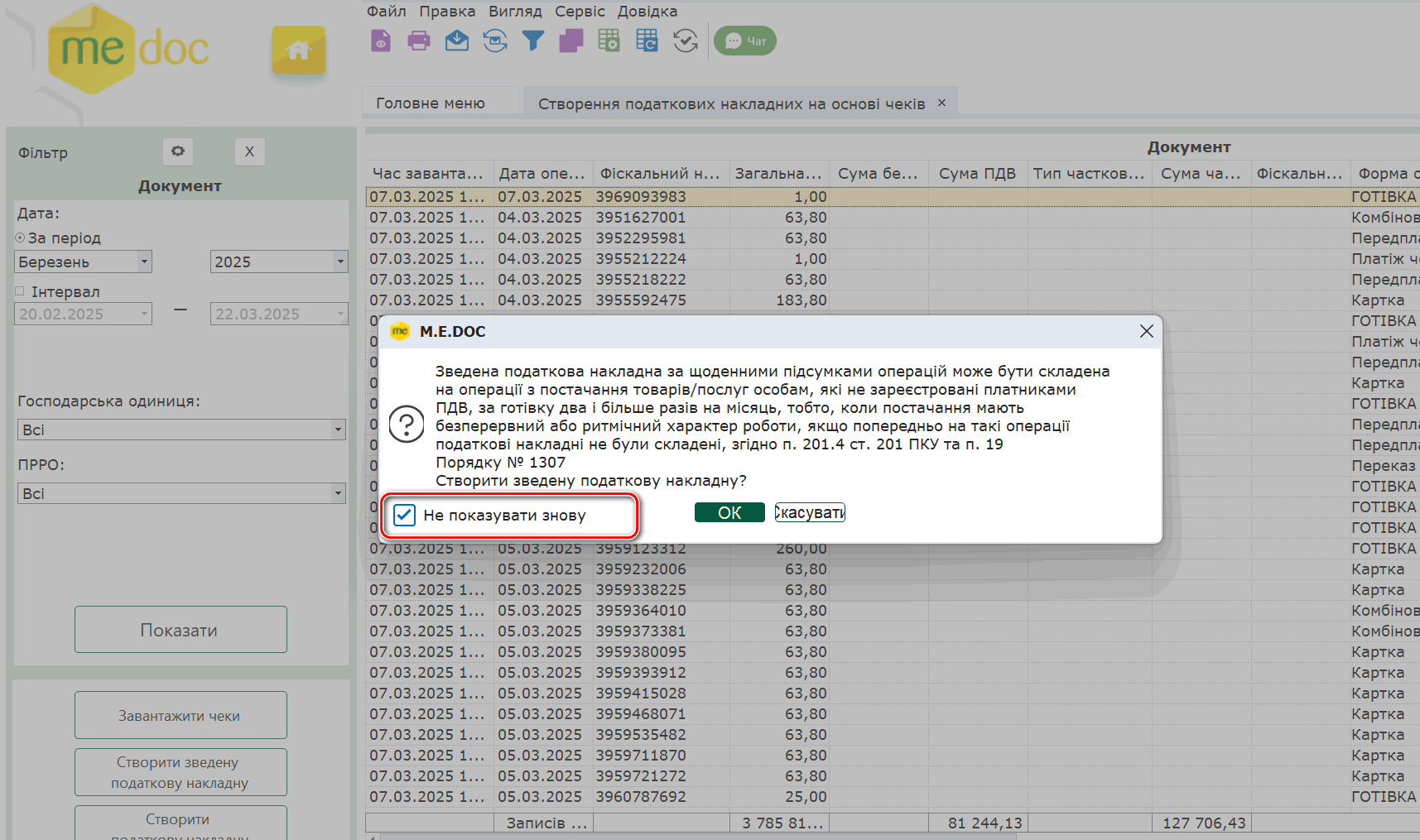Viewport: 1420px width, 840px height.
Task: Click the 'Завантажити чеки' button
Action: [x=180, y=716]
